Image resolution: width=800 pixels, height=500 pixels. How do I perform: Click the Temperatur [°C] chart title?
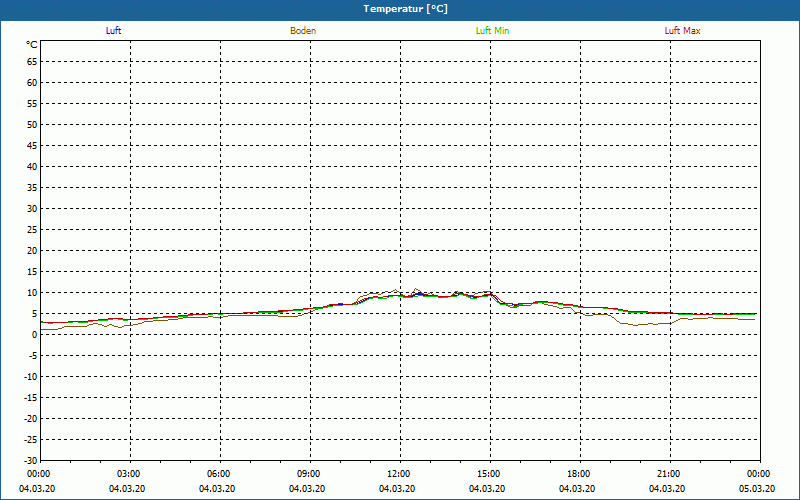click(x=406, y=9)
